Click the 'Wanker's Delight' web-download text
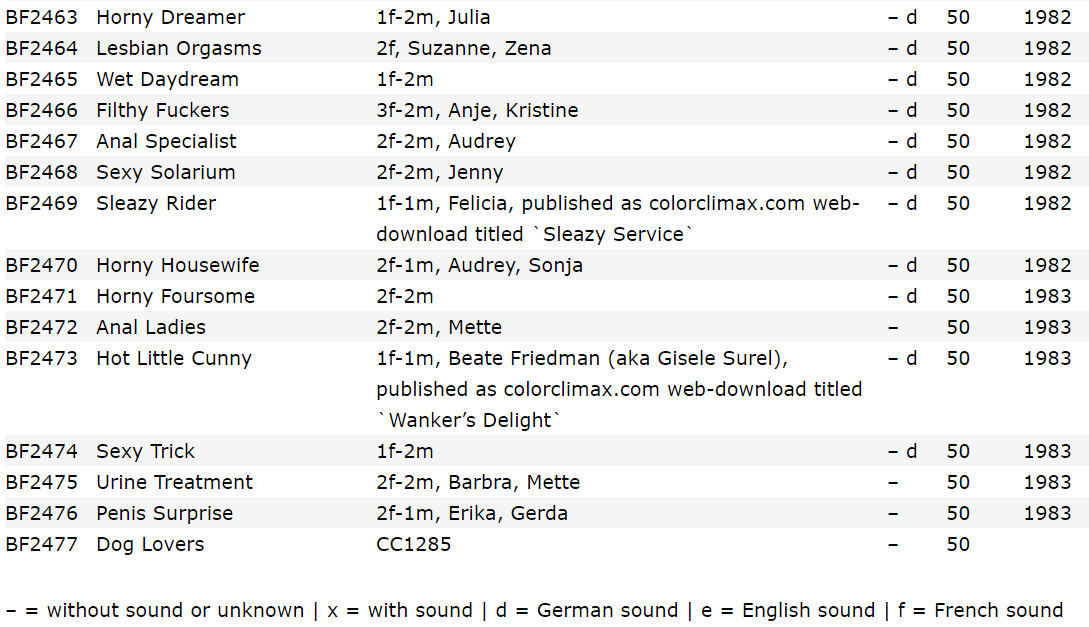The image size is (1089, 627). [x=469, y=420]
